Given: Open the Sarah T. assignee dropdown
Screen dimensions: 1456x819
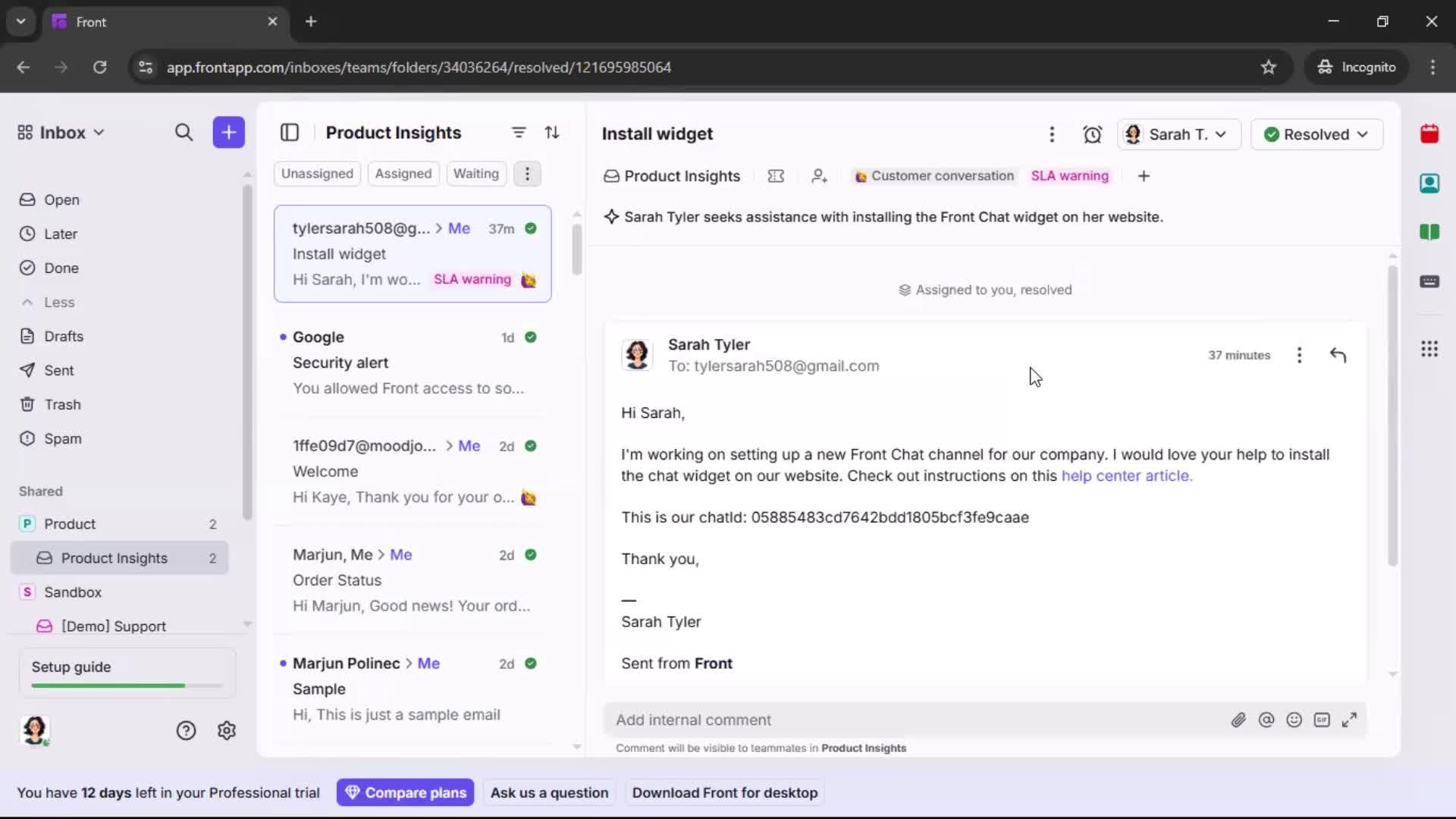Looking at the screenshot, I should coord(1179,134).
